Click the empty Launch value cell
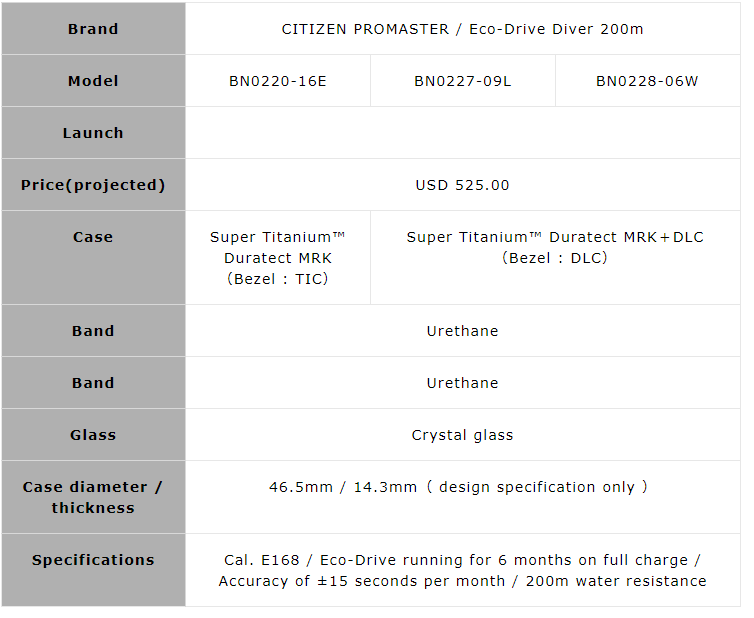 point(462,133)
